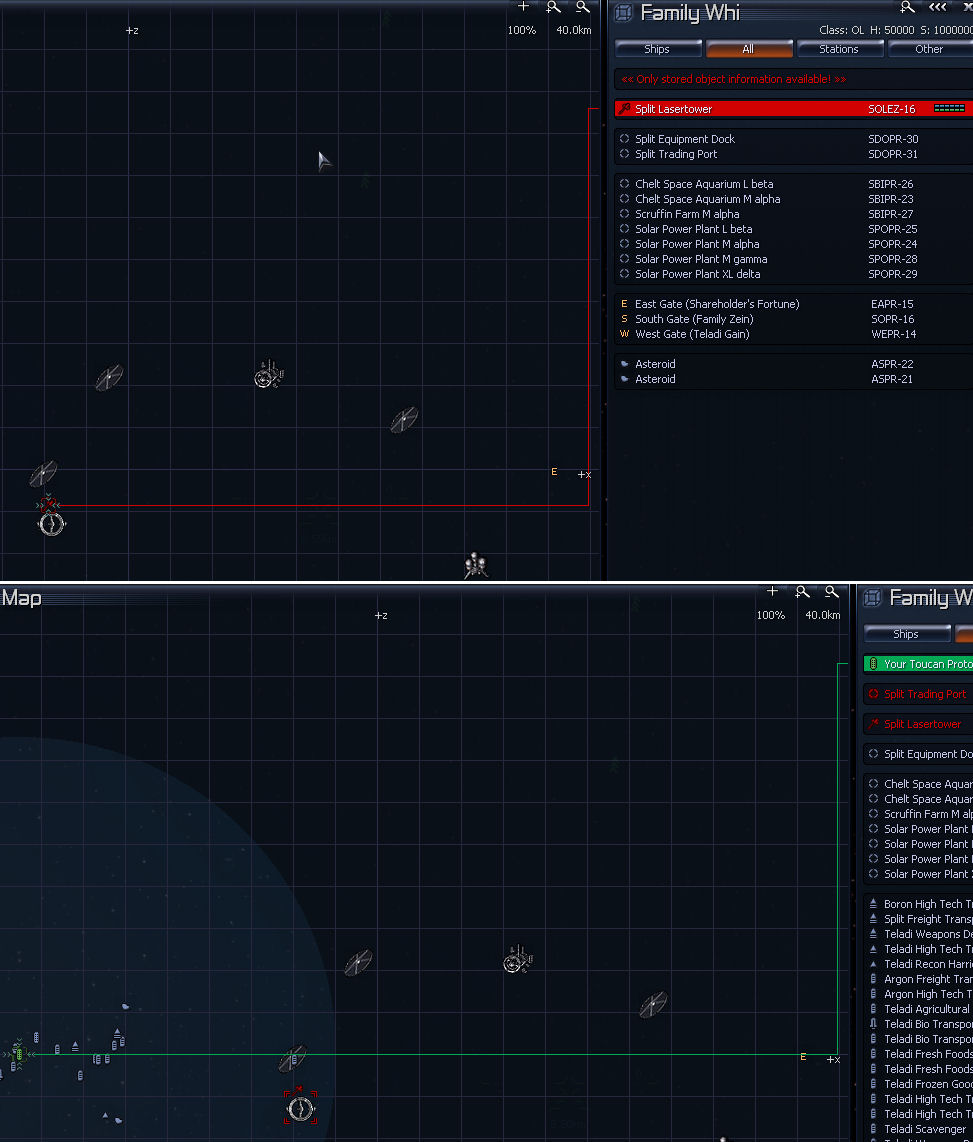Zoom in using upper map's magnifier-plus icon
Screen dimensions: 973x1142
coord(554,7)
